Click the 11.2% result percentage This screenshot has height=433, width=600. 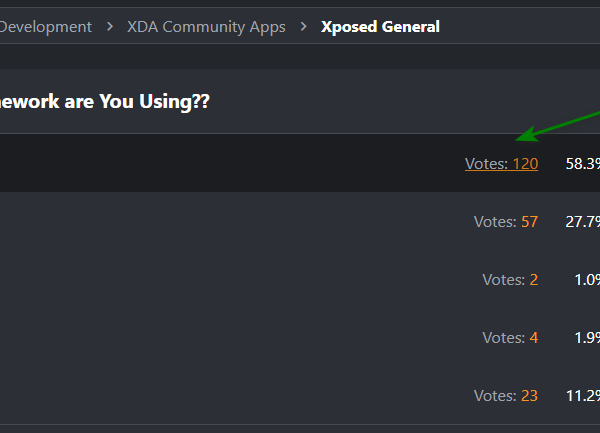(582, 395)
